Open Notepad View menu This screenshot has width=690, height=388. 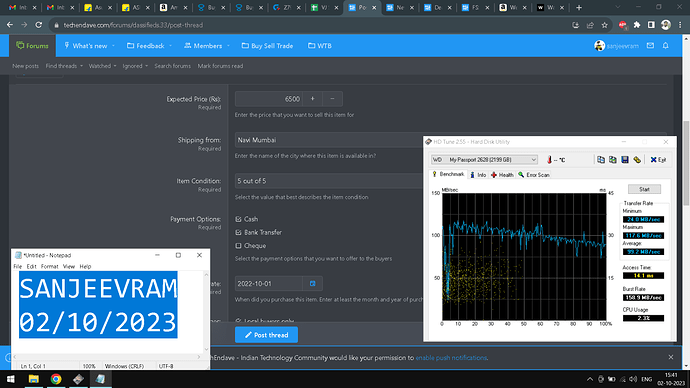pos(69,267)
